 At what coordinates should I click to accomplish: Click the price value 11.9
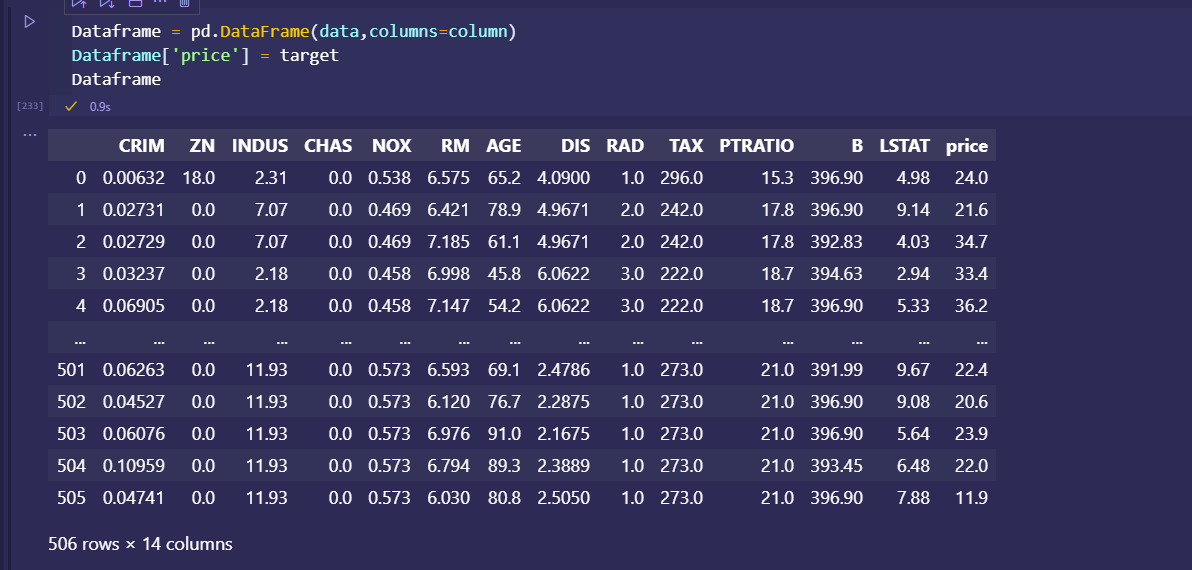pos(972,497)
